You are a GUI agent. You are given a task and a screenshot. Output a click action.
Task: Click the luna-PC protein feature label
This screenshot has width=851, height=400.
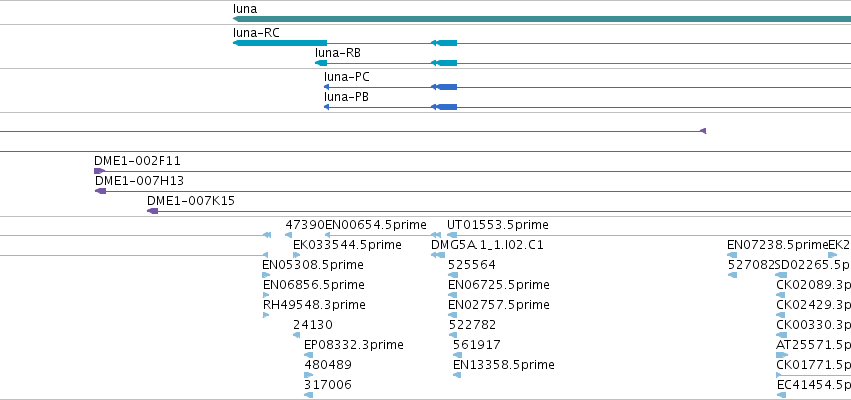pyautogui.click(x=347, y=77)
